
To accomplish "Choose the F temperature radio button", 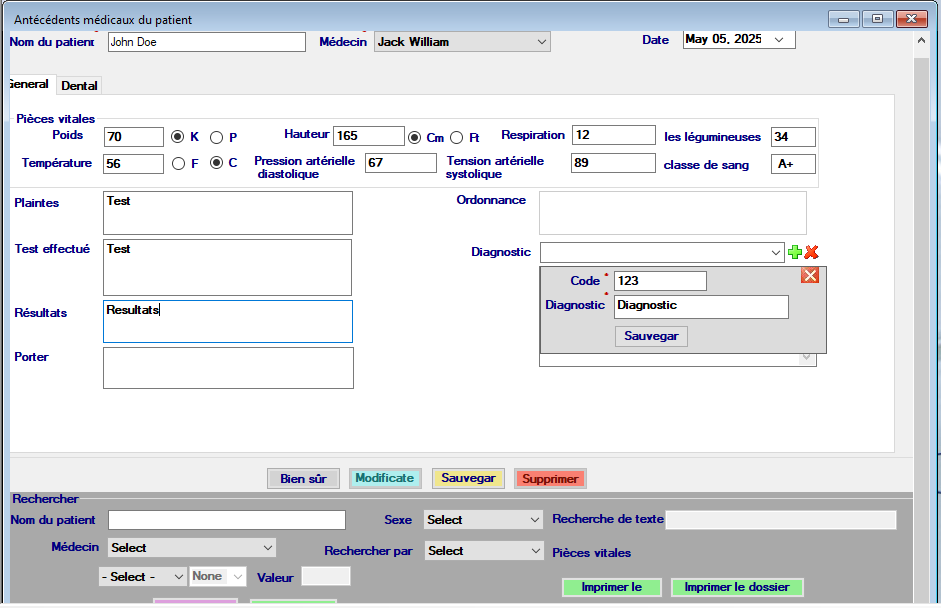I will pyautogui.click(x=178, y=163).
